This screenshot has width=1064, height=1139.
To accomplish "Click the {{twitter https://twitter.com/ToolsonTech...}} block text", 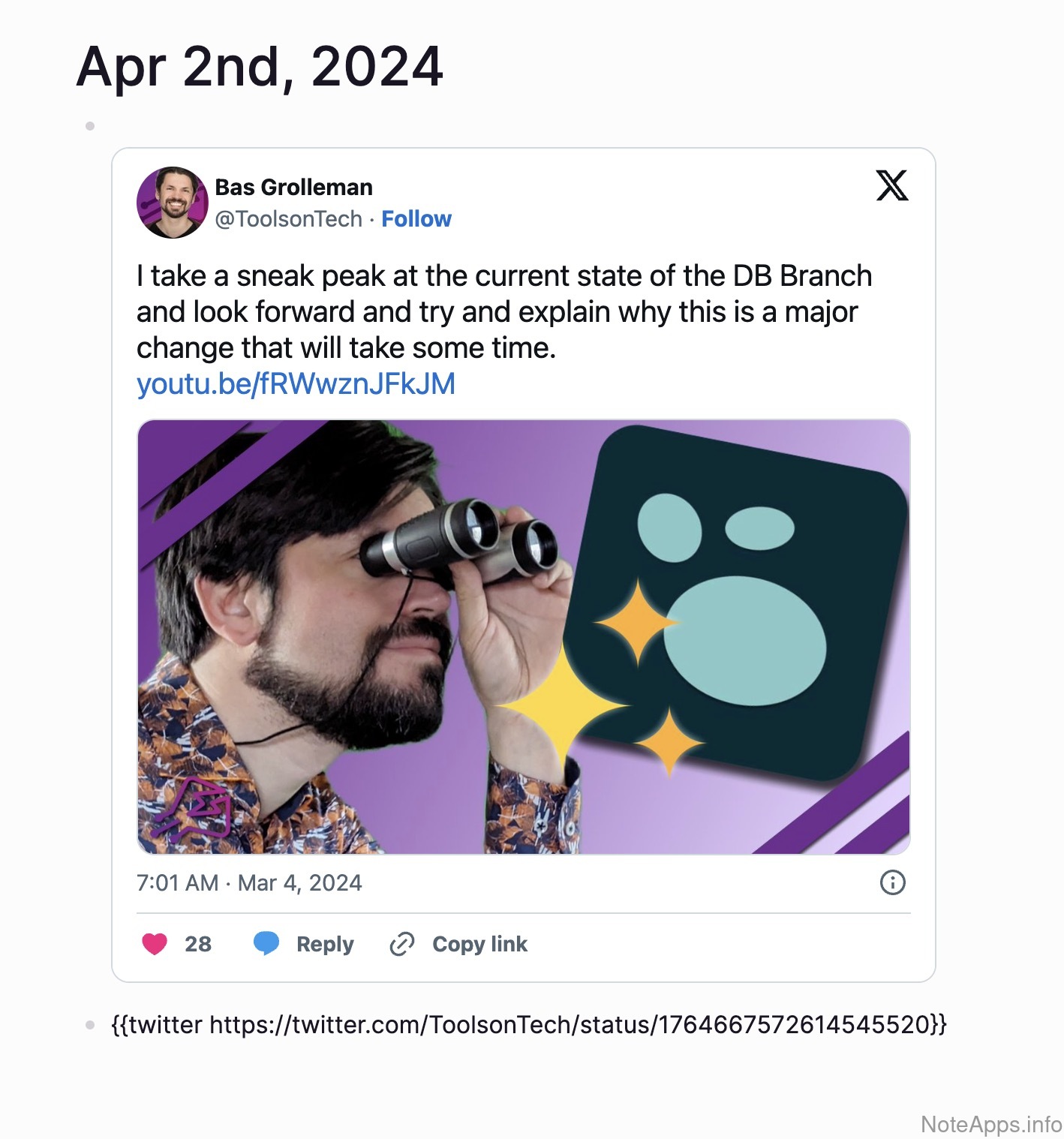I will tap(528, 1025).
